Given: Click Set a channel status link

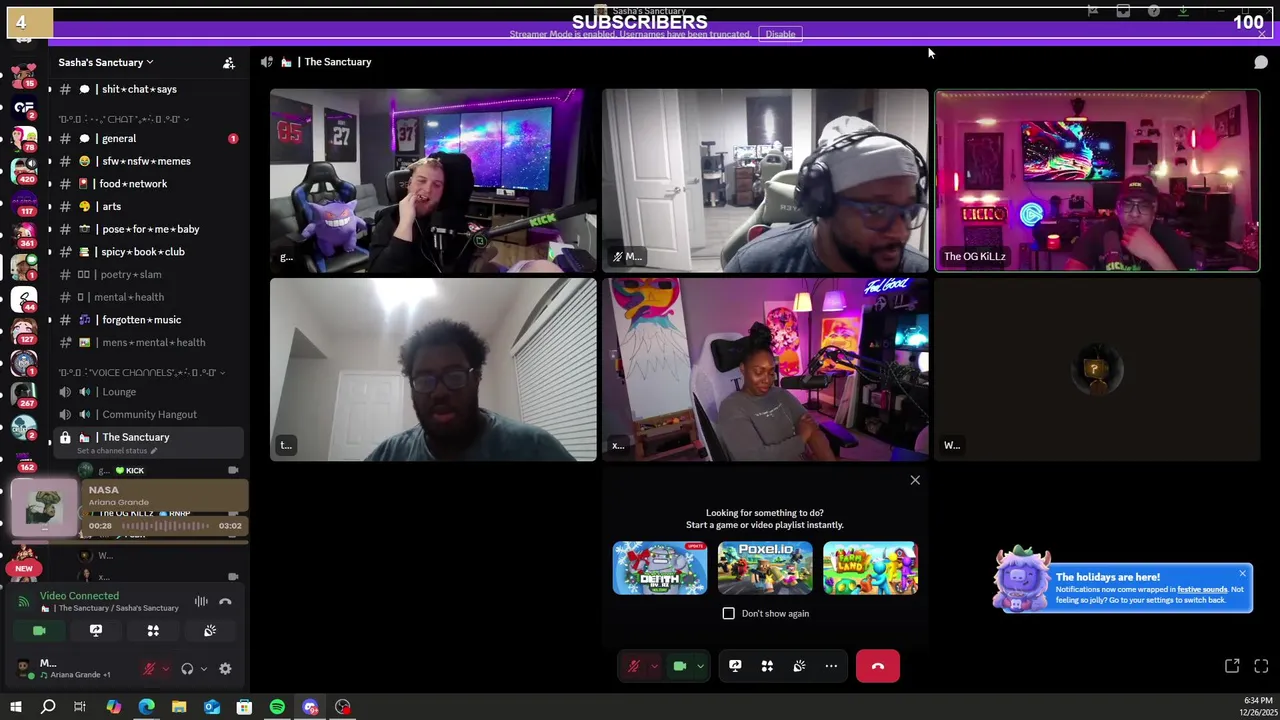Looking at the screenshot, I should click(x=117, y=451).
